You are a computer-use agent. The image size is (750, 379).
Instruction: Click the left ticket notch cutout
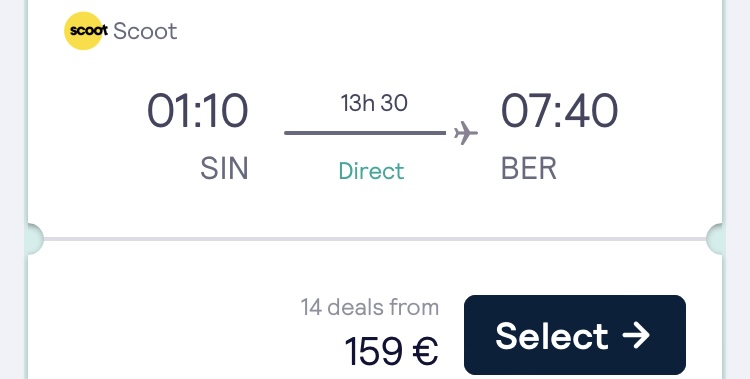click(x=35, y=238)
